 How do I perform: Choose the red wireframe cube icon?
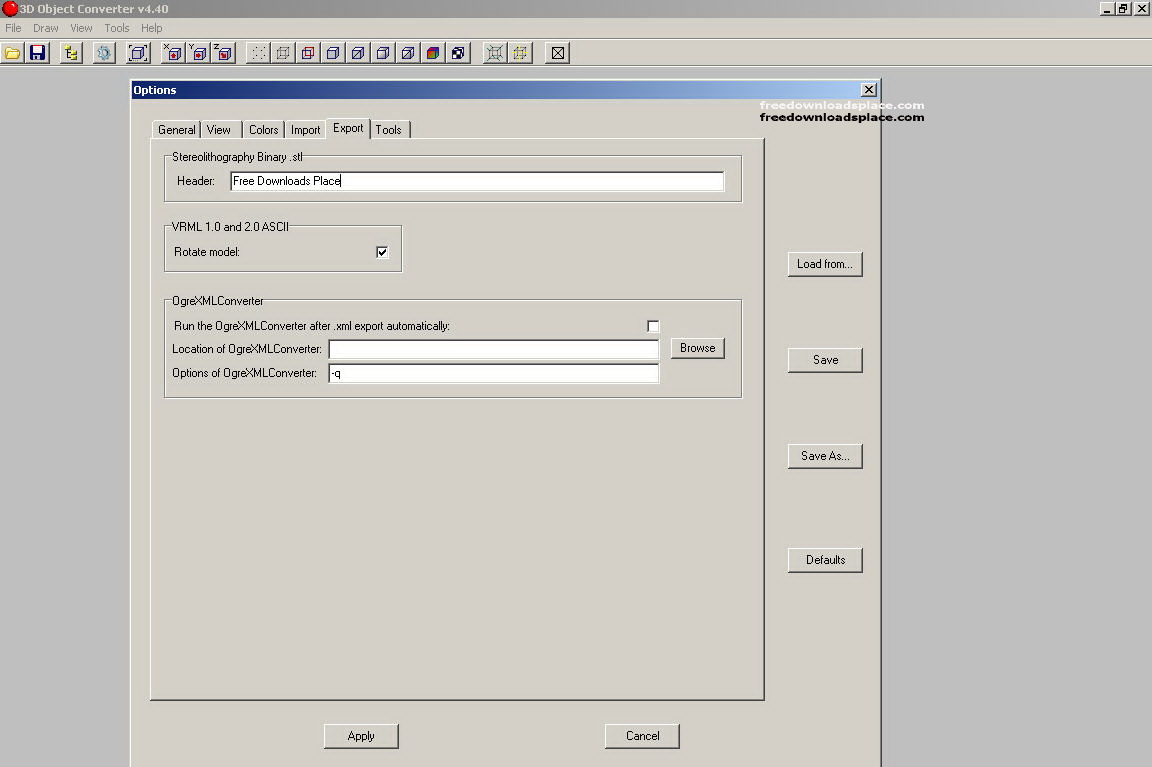pos(308,53)
